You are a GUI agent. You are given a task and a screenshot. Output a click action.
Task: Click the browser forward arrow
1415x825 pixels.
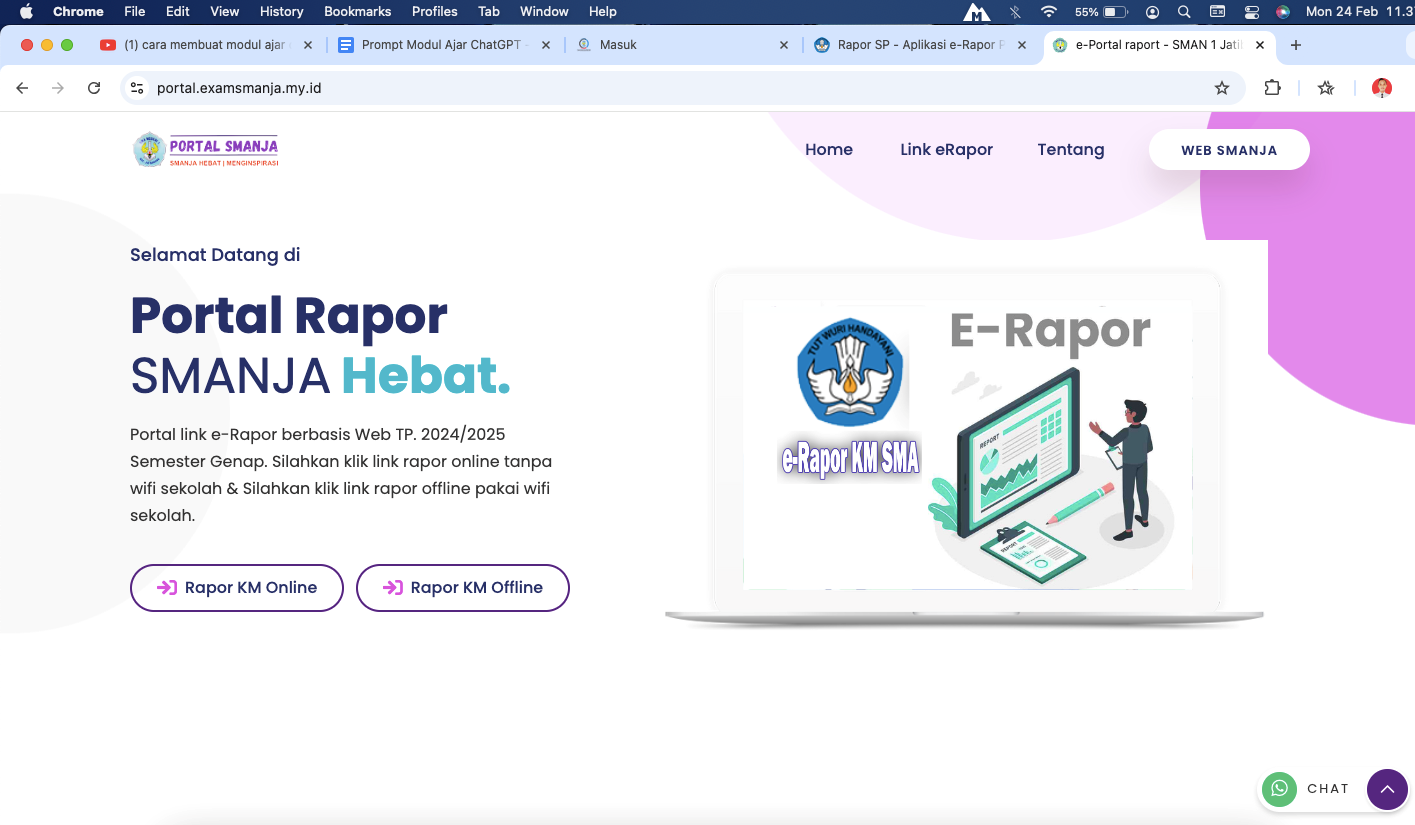[58, 88]
